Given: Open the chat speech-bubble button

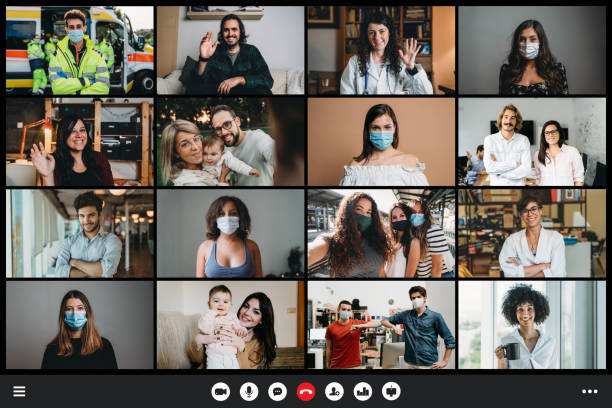Looking at the screenshot, I should coord(278,391).
